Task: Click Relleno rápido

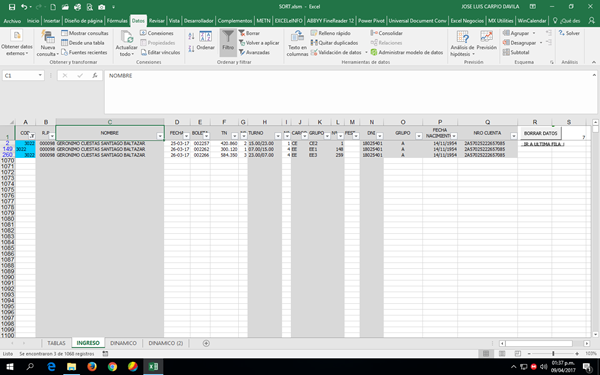Action: point(330,33)
